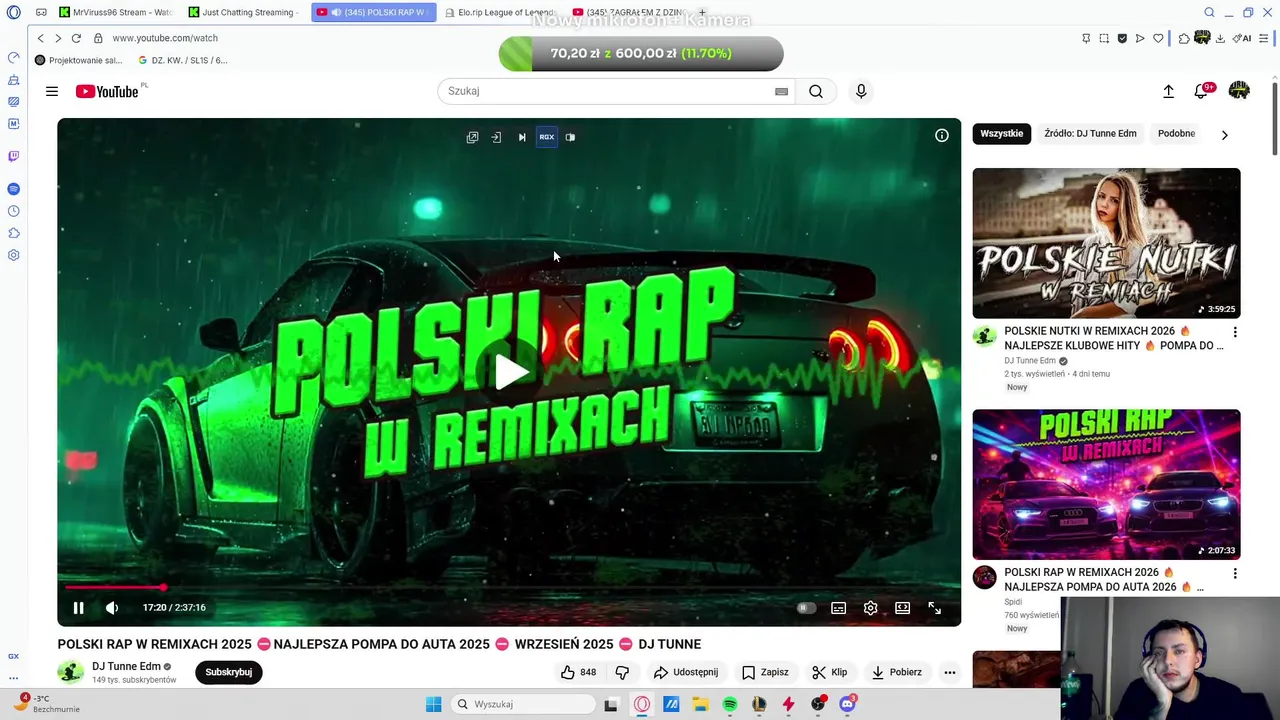Switch to MrViruss96 Stream tab
This screenshot has height=720, width=1280.
115,13
